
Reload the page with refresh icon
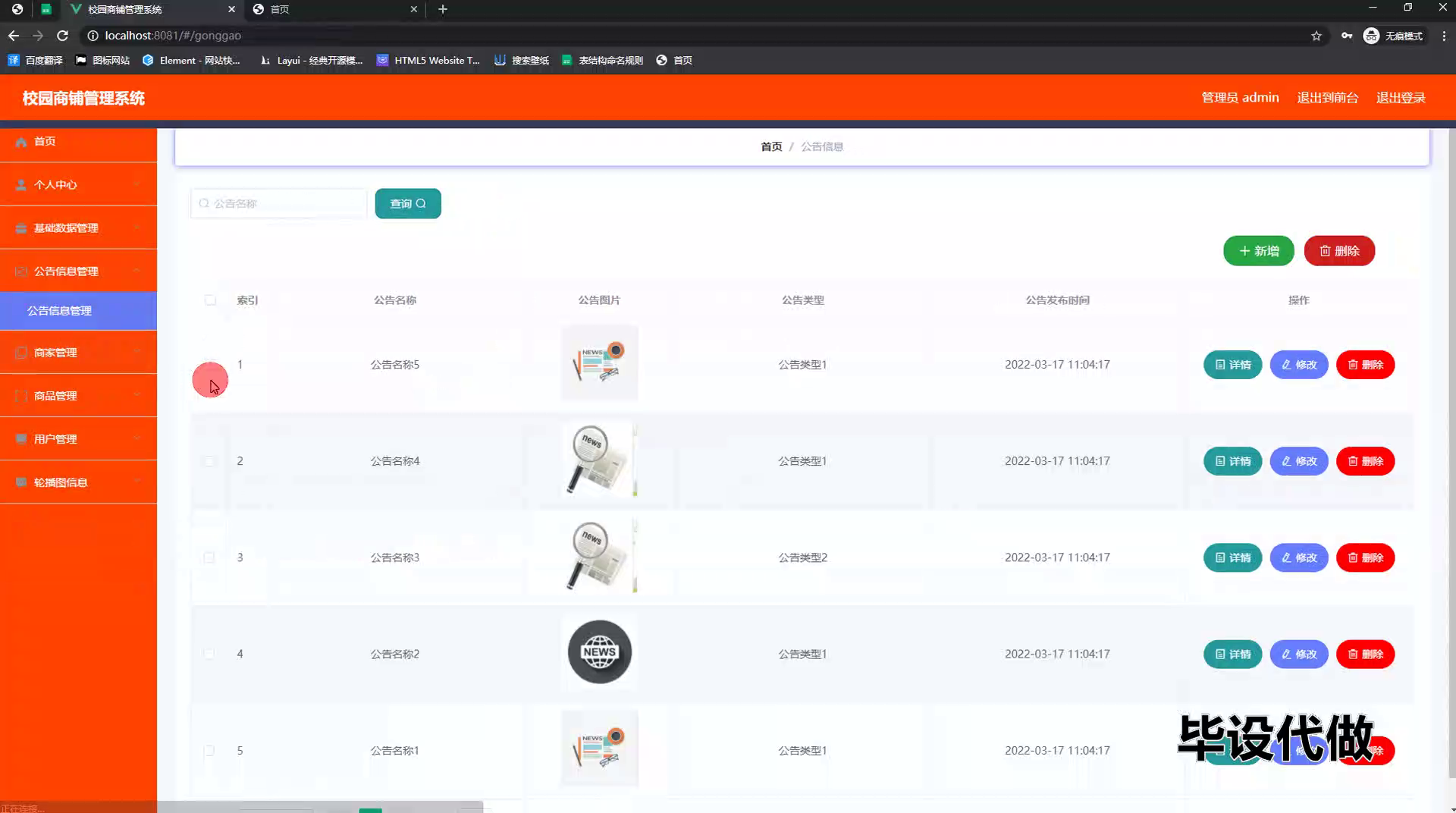point(63,36)
